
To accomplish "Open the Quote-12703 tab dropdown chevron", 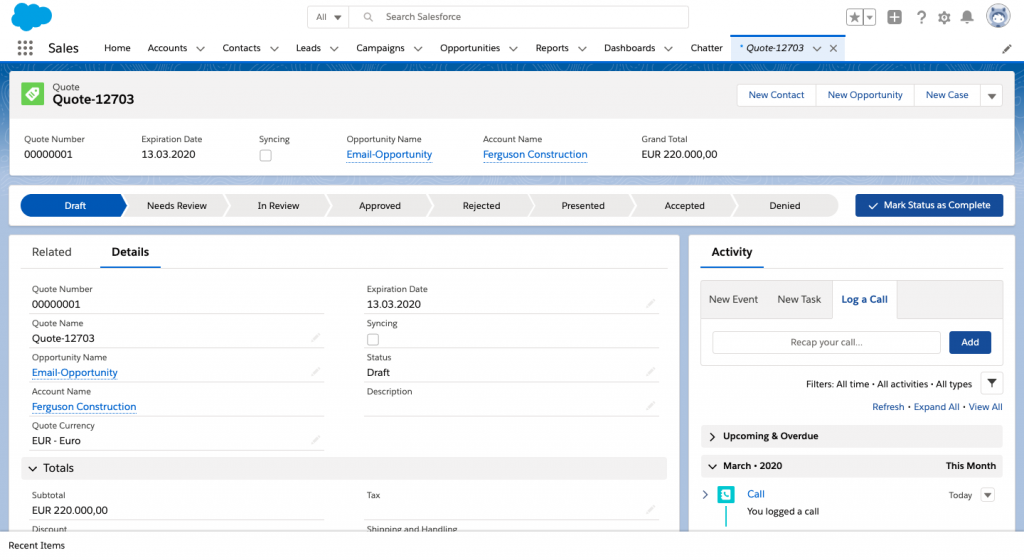I will pyautogui.click(x=817, y=48).
